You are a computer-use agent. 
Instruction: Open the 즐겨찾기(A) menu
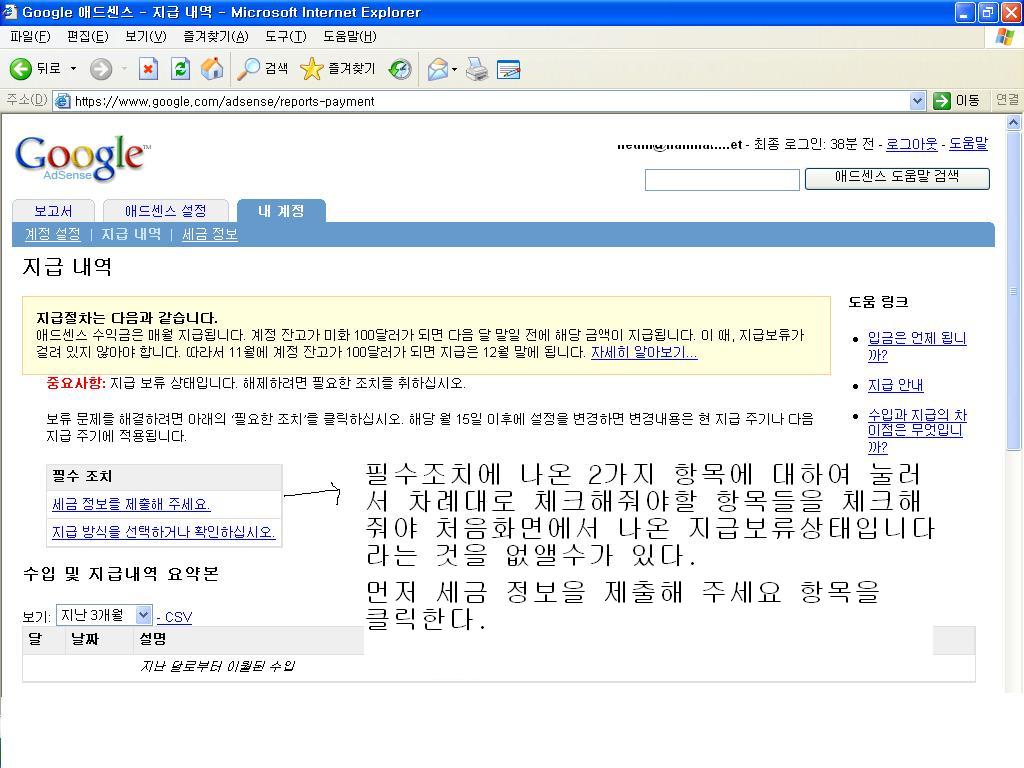point(216,37)
